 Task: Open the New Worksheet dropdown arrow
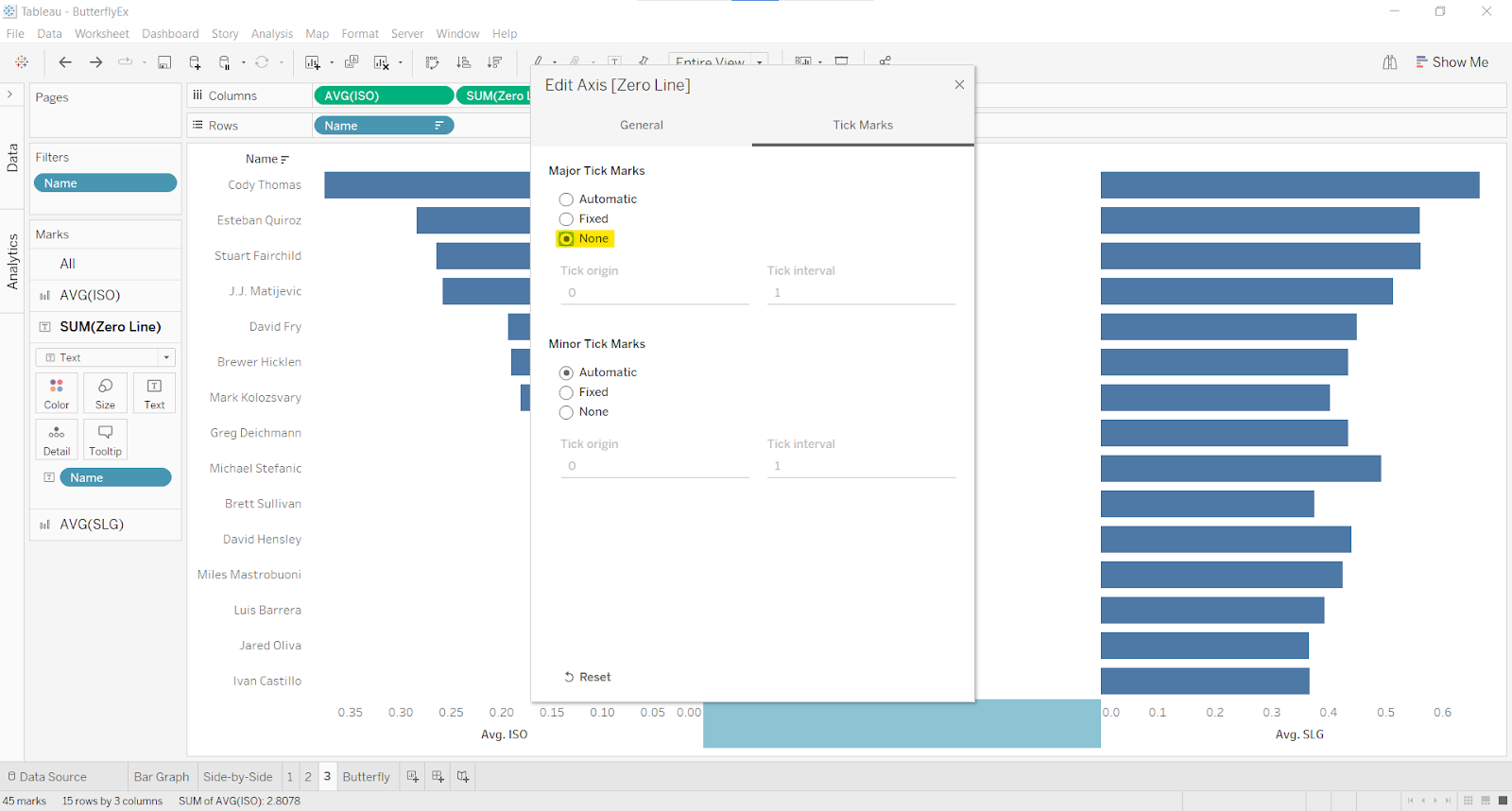pyautogui.click(x=332, y=63)
